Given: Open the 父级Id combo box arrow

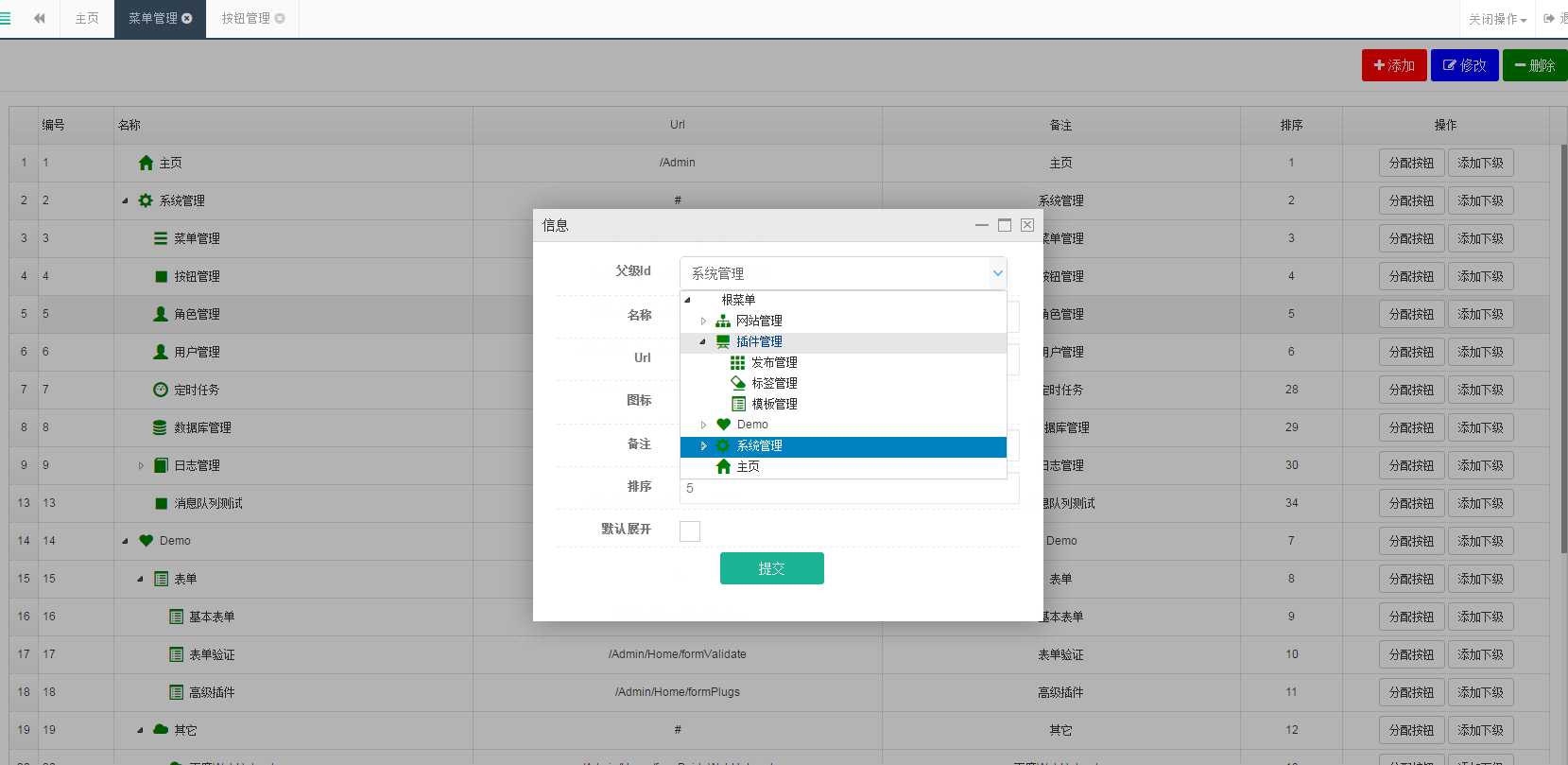Looking at the screenshot, I should point(997,273).
